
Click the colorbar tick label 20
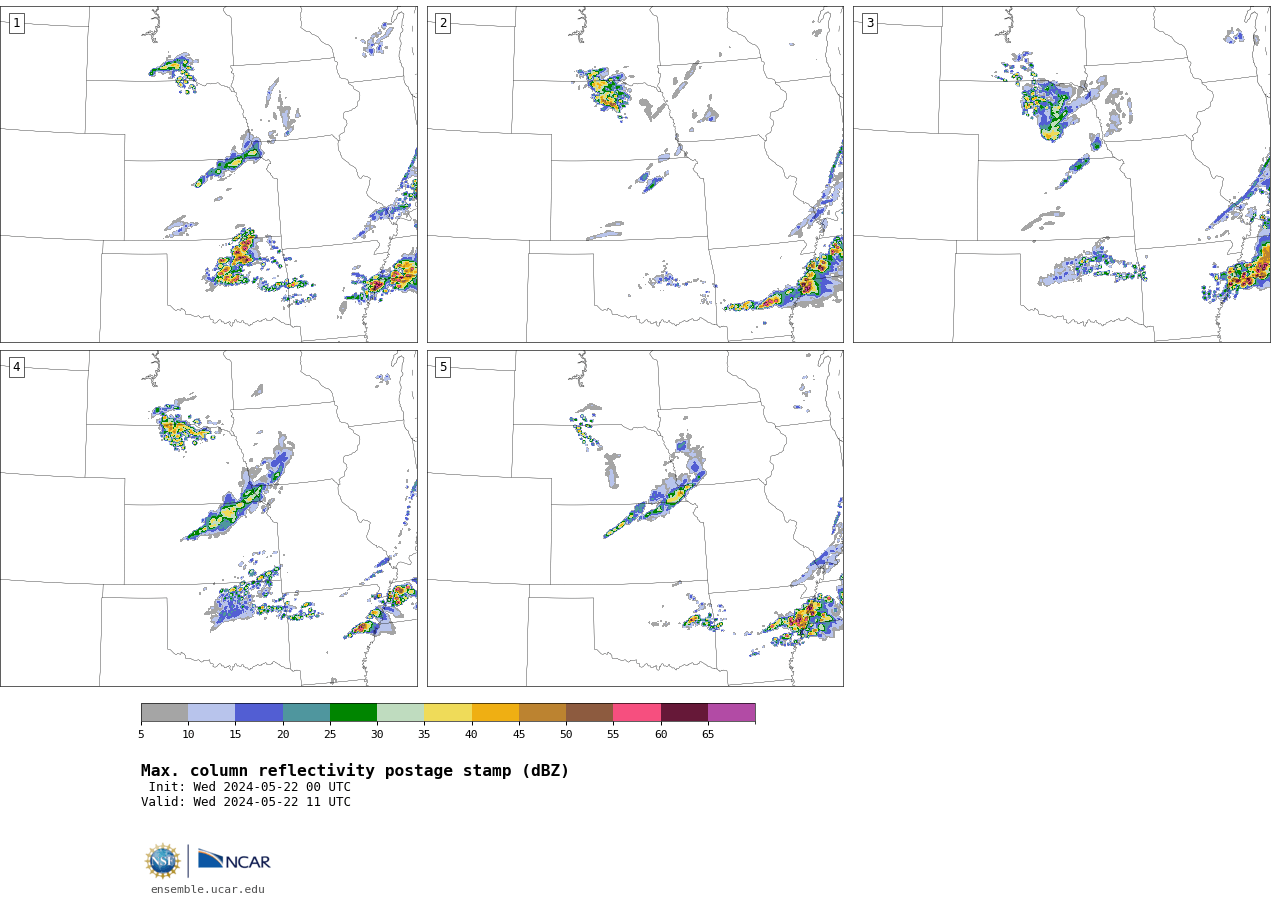[283, 735]
